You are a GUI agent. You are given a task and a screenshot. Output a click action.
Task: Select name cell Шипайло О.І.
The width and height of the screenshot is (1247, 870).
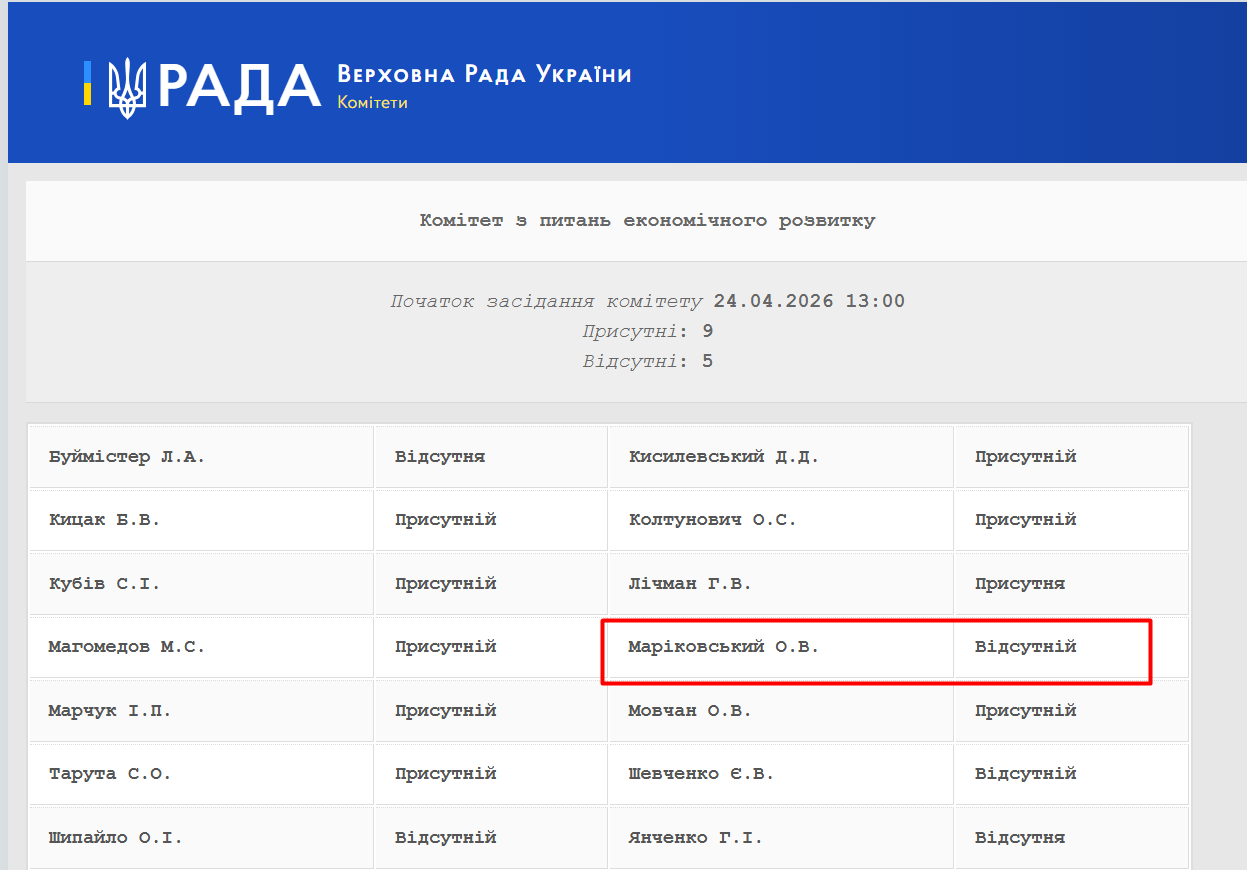(201, 838)
